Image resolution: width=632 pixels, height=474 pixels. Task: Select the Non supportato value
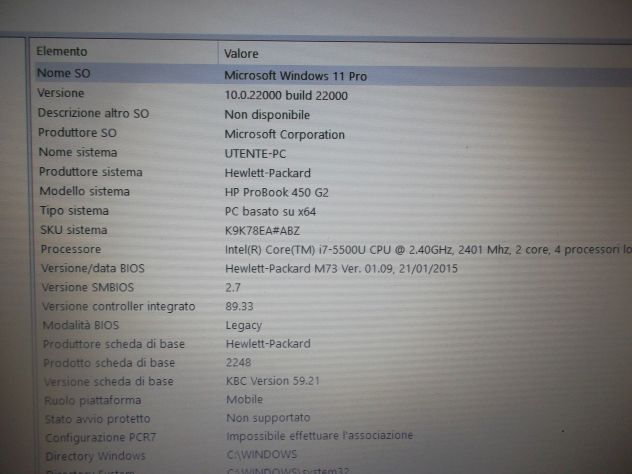coord(268,418)
